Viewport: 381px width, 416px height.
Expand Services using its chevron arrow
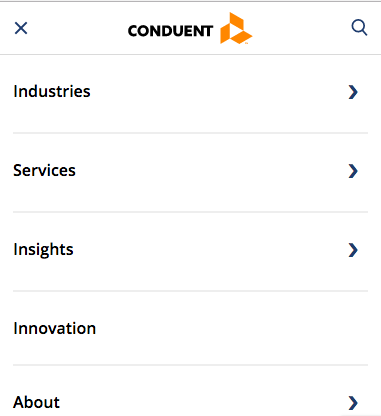pyautogui.click(x=353, y=171)
